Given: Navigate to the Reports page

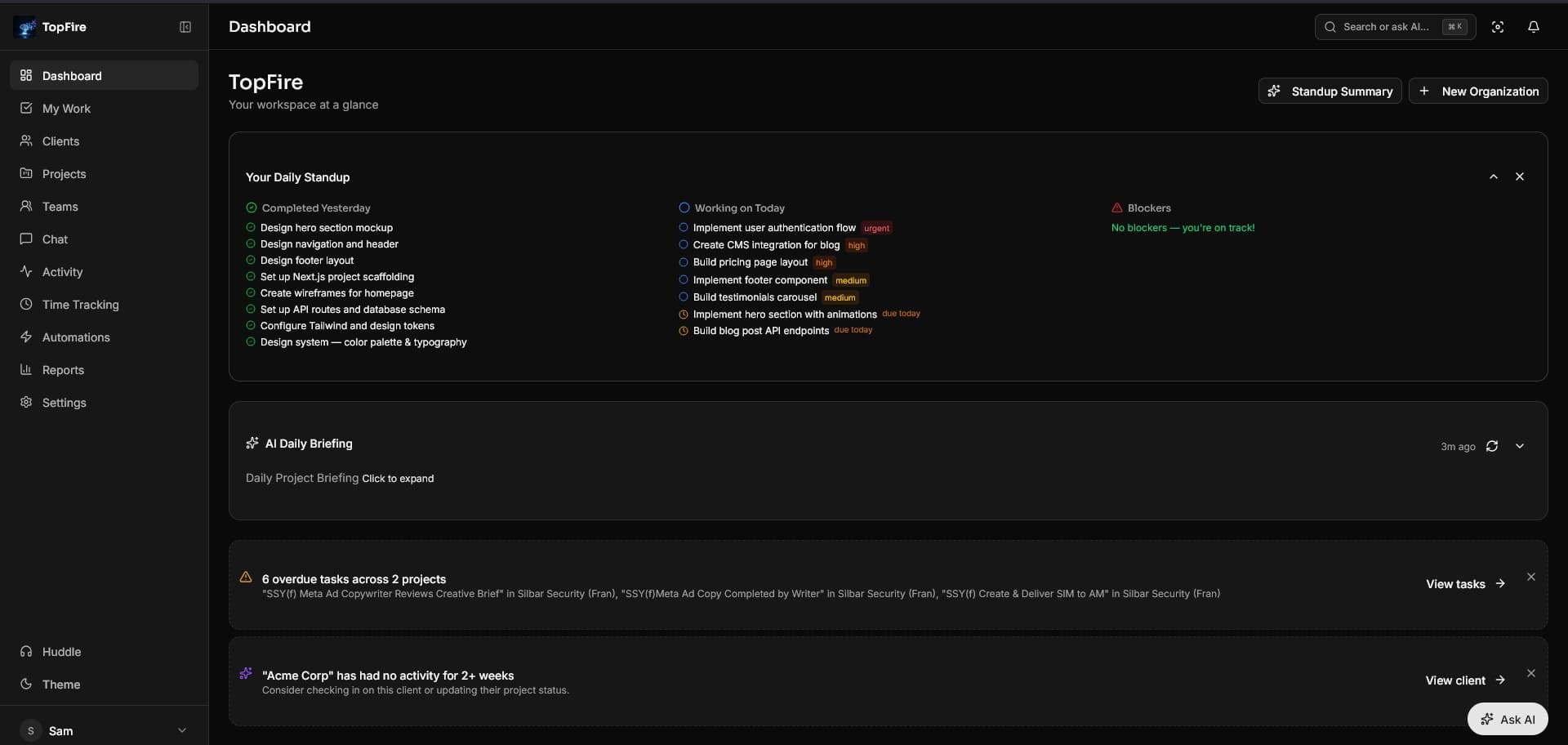Looking at the screenshot, I should coord(63,370).
